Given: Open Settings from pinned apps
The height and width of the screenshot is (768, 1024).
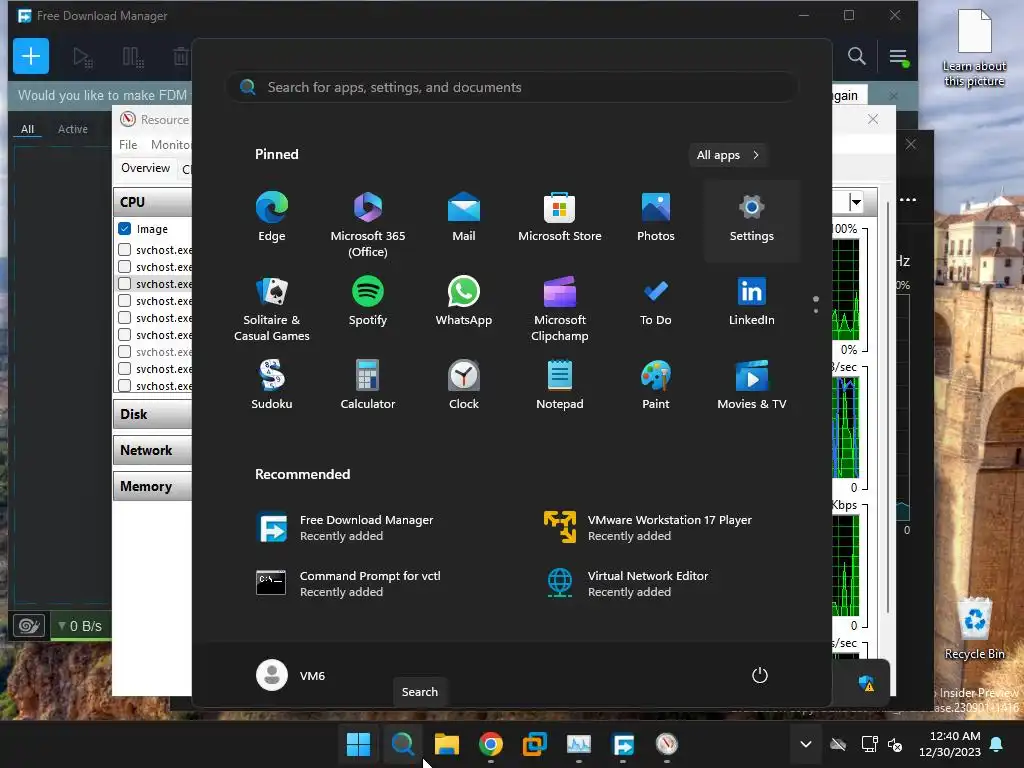Looking at the screenshot, I should pos(752,220).
